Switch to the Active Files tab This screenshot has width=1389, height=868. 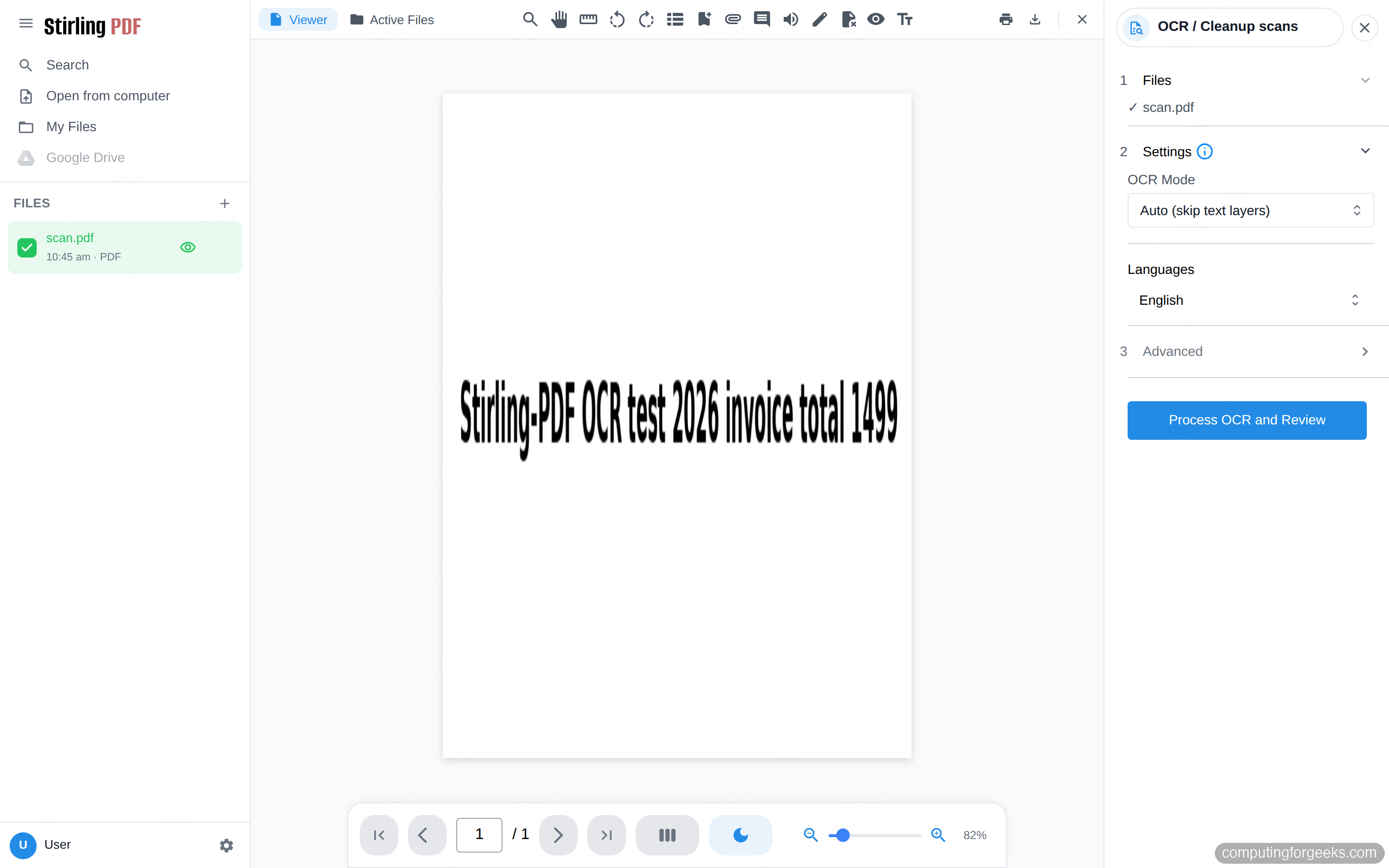tap(392, 19)
